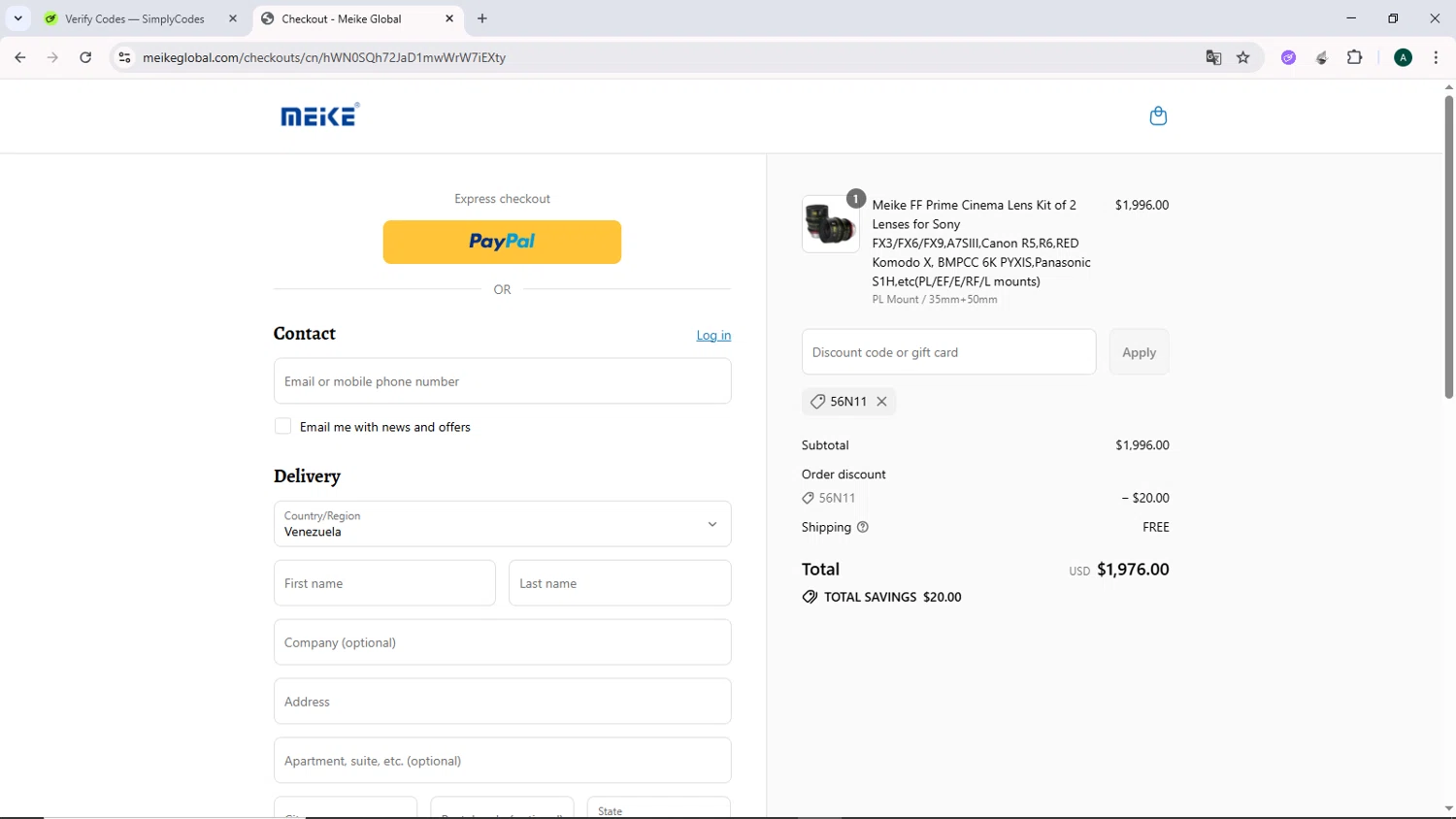
Task: Restore down the browser window
Action: point(1393,18)
